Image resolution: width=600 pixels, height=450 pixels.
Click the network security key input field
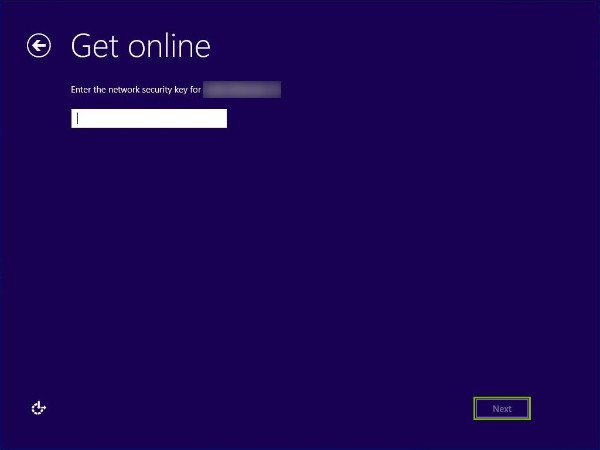[149, 119]
